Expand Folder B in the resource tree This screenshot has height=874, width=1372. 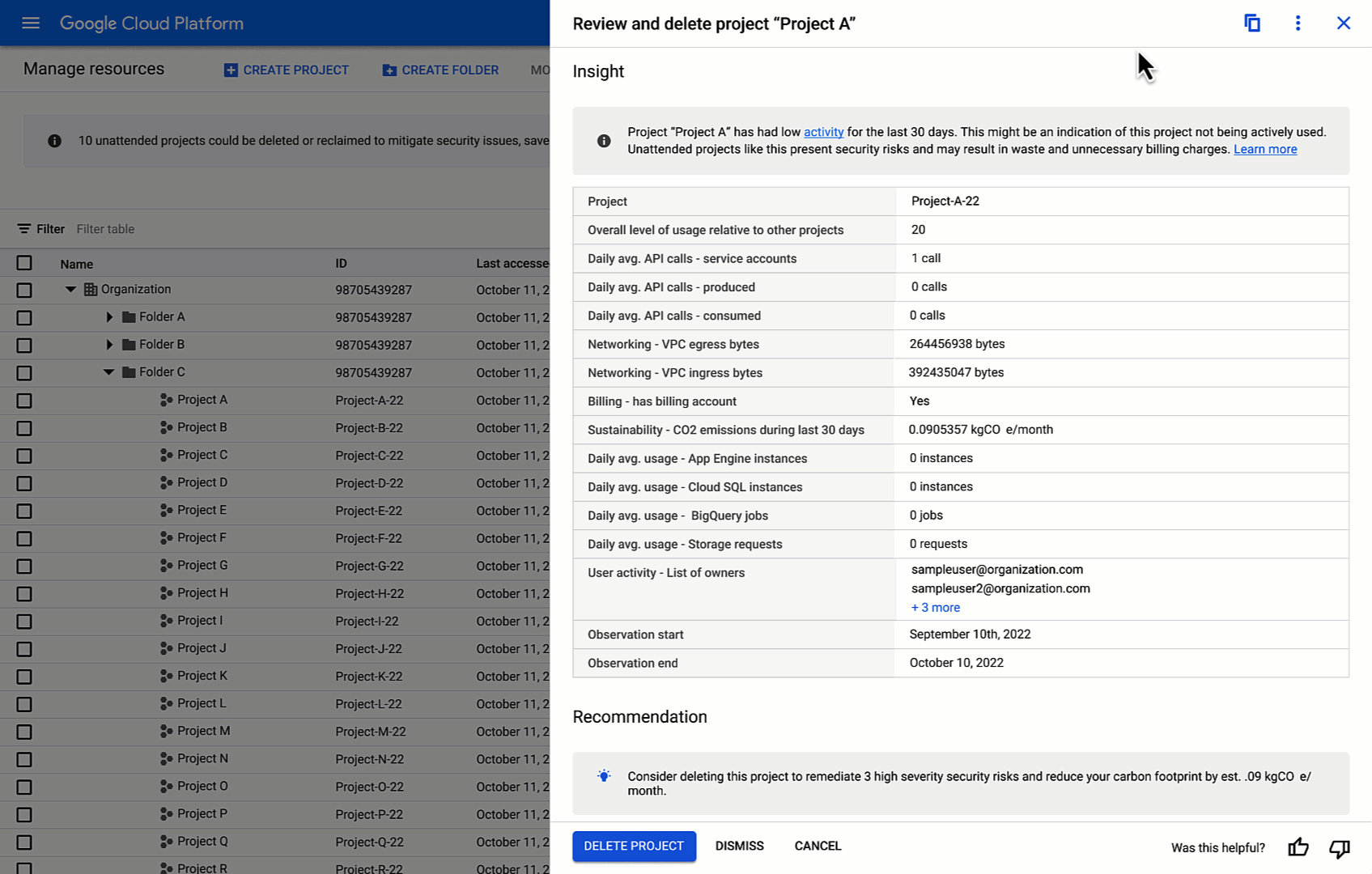click(x=109, y=344)
